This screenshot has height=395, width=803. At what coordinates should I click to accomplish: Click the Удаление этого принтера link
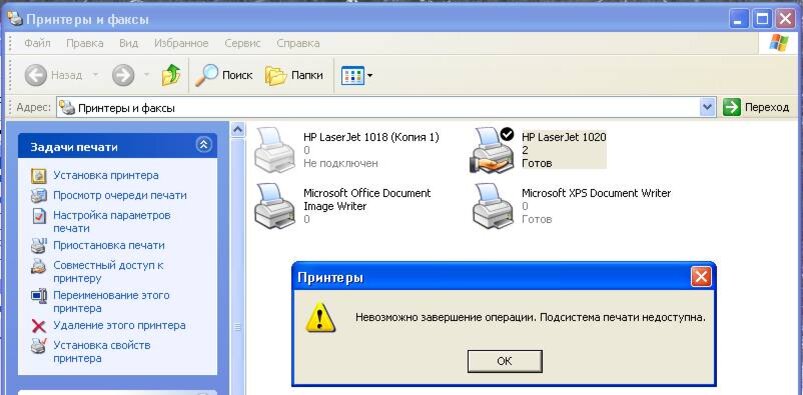tap(119, 325)
